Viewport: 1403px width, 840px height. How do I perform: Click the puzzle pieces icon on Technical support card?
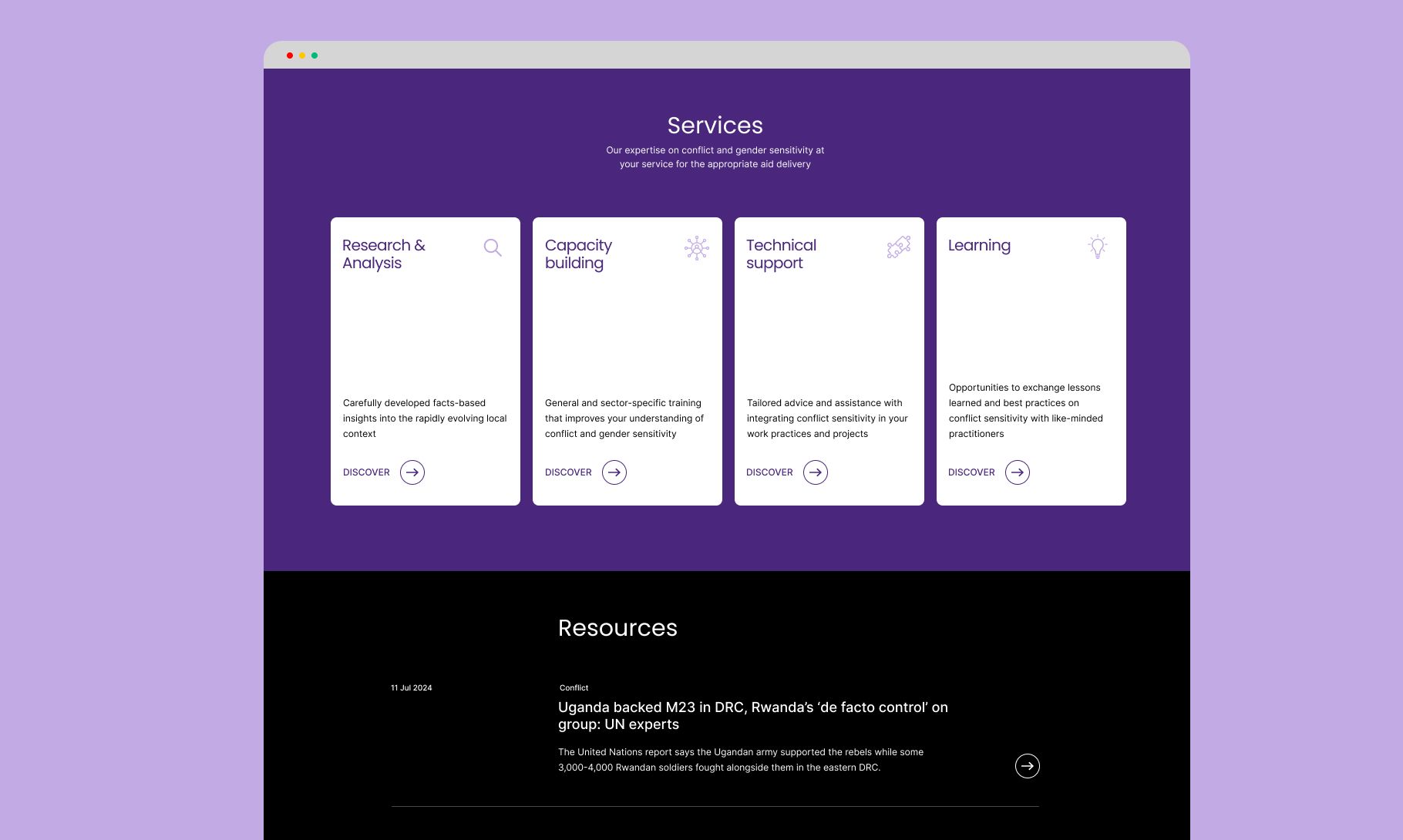[x=897, y=248]
